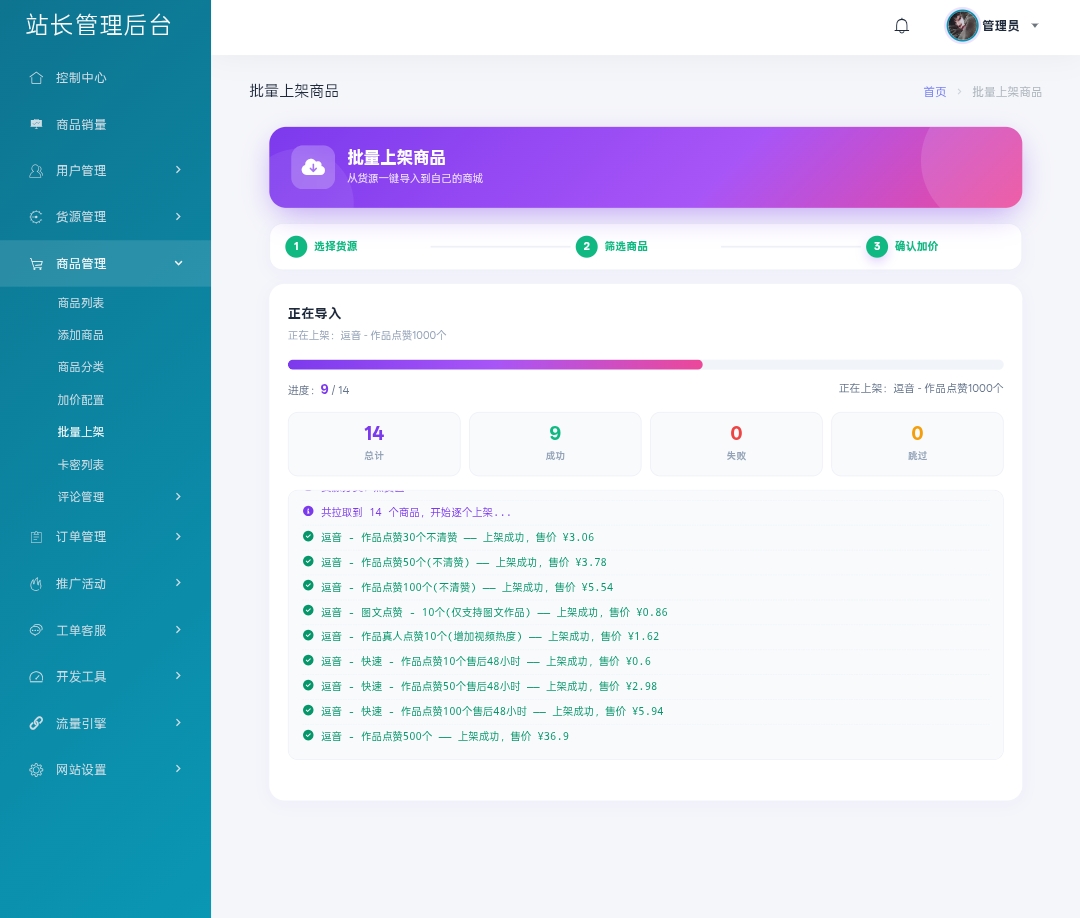Click step 1 circle 选择货源

[296, 246]
